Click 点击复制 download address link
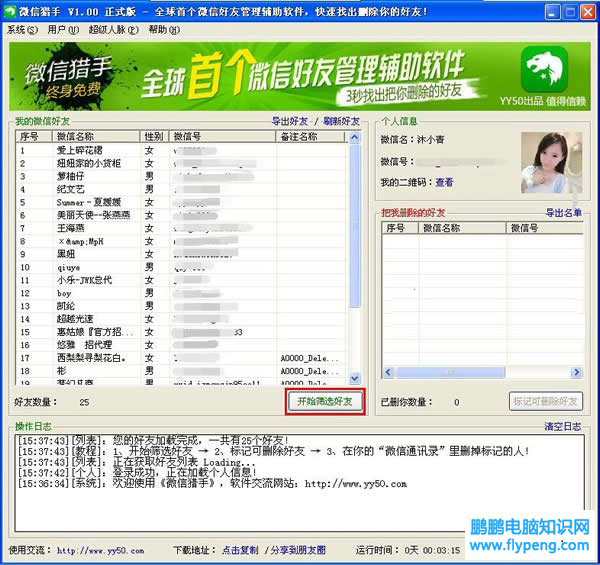The image size is (600, 565). coord(240,550)
